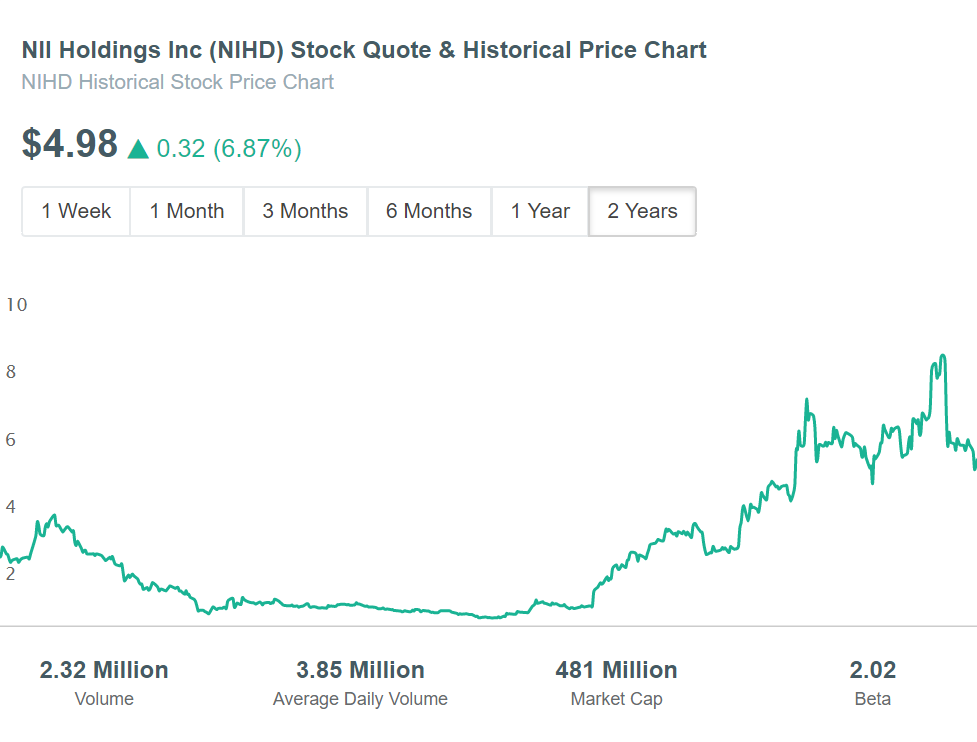
Task: Click the $4.98 current stock price
Action: point(70,145)
